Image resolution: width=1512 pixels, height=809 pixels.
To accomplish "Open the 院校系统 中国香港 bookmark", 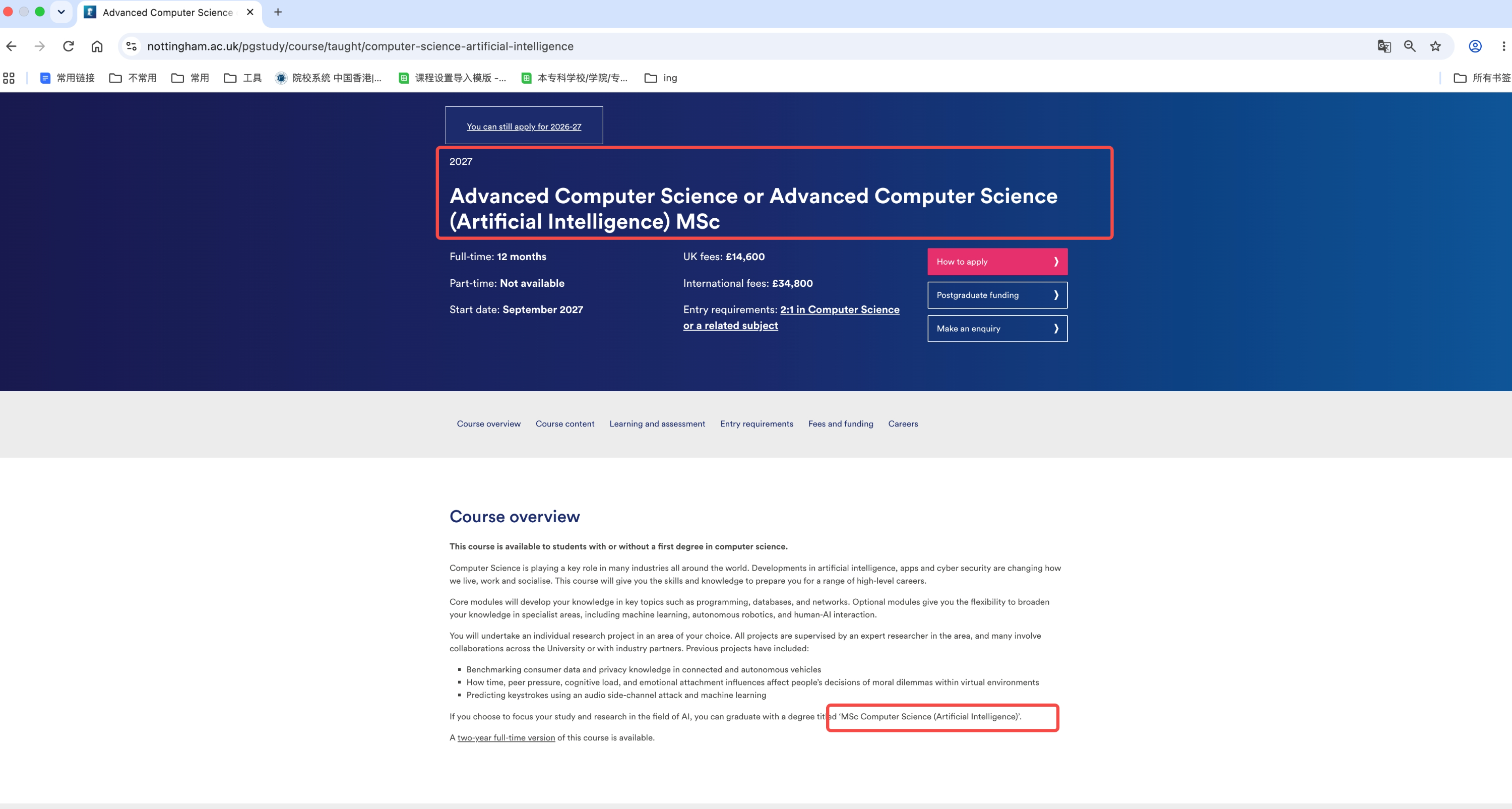I will click(329, 78).
